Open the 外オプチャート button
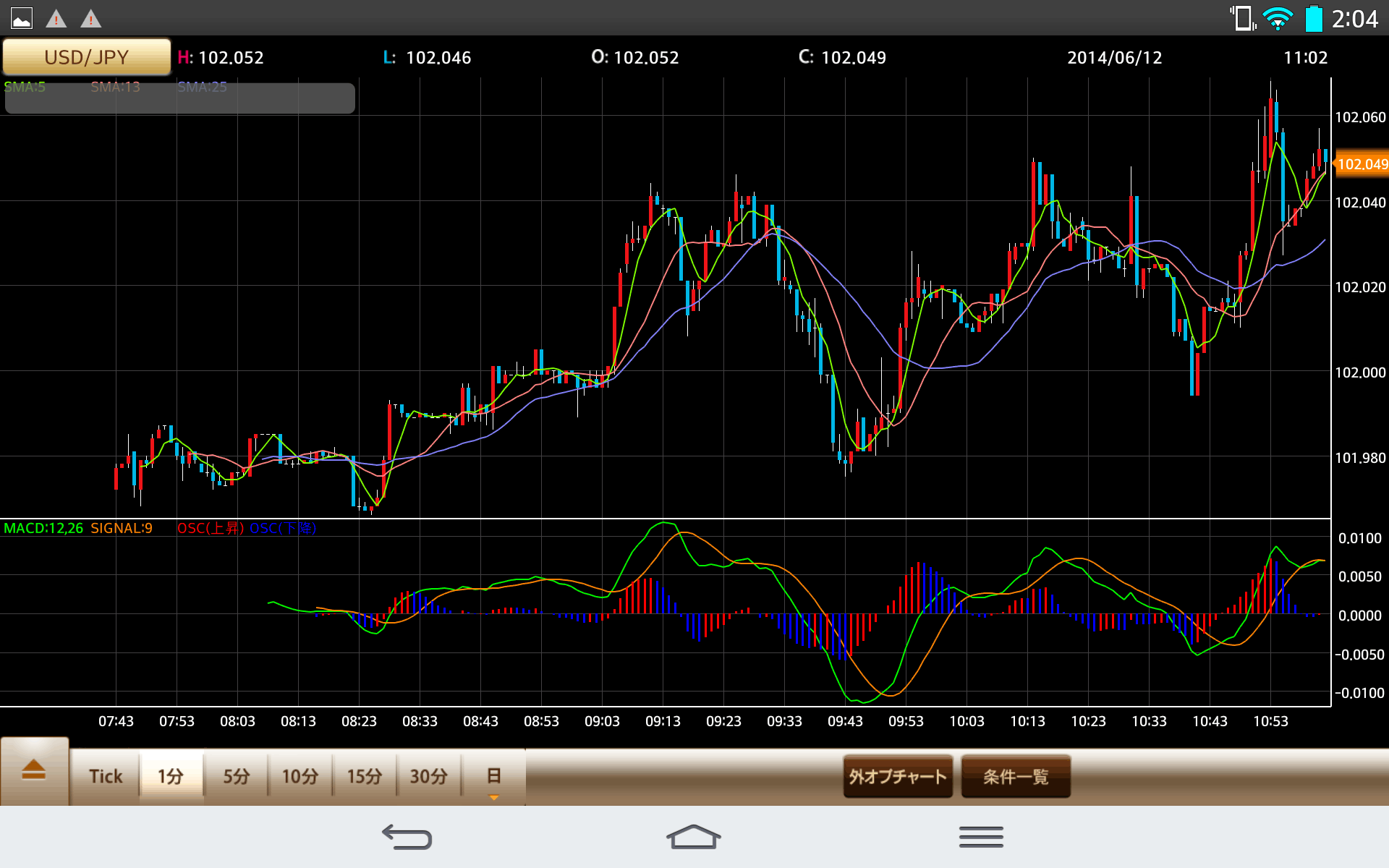Image resolution: width=1389 pixels, height=868 pixels. tap(898, 776)
